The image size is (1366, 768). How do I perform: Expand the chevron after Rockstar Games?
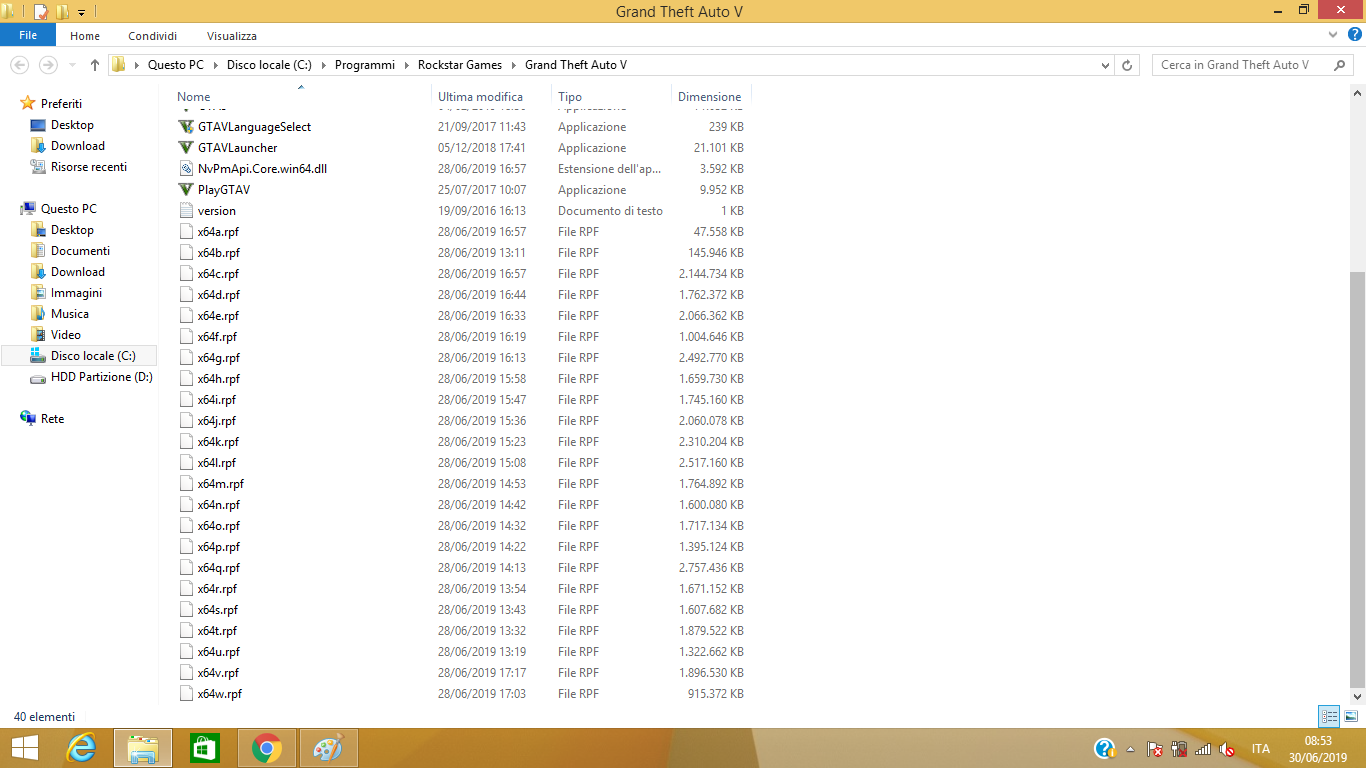pos(513,65)
